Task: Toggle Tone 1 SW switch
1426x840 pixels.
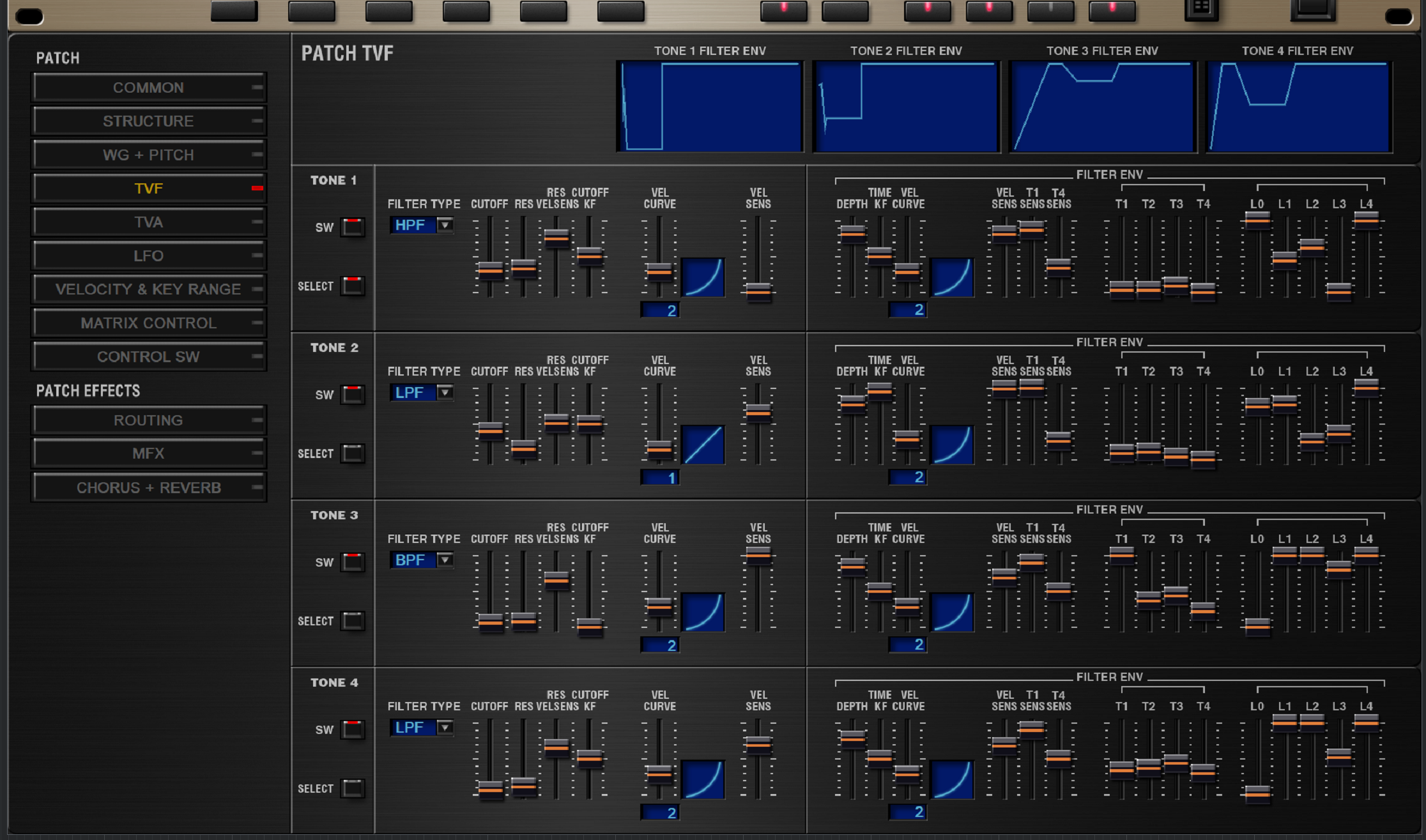Action: point(353,227)
